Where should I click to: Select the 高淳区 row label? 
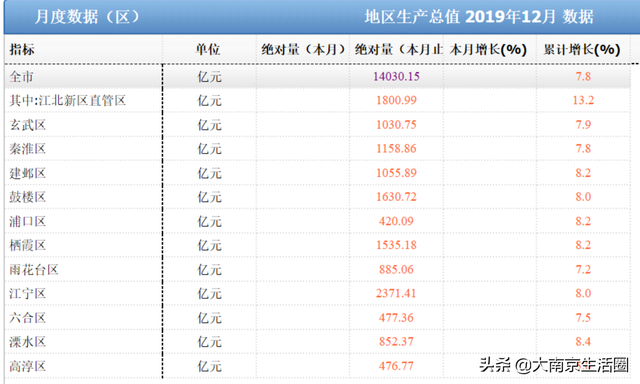(x=28, y=366)
